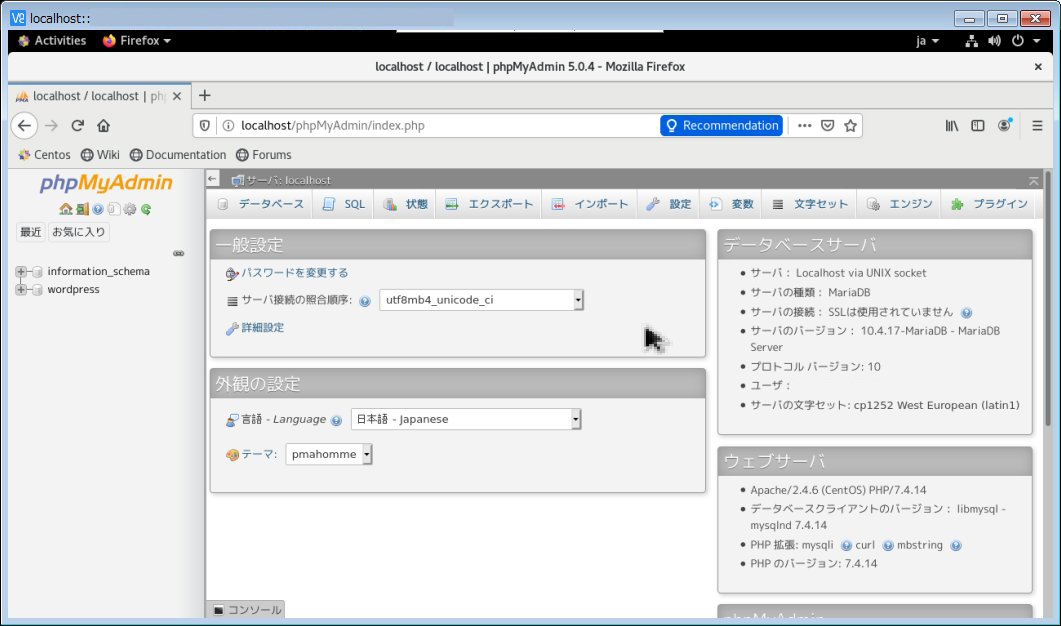Open the SQL tab
1061x626 pixels.
344,204
